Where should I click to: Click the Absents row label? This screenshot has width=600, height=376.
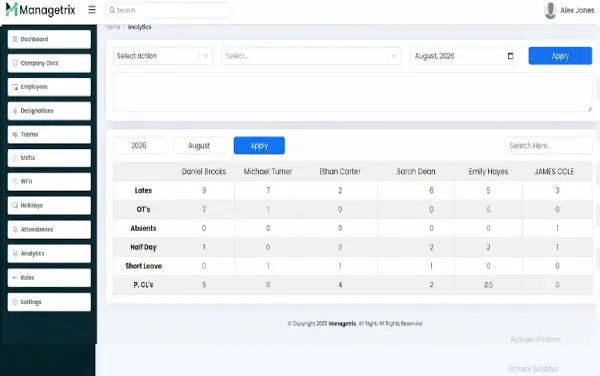pos(143,228)
